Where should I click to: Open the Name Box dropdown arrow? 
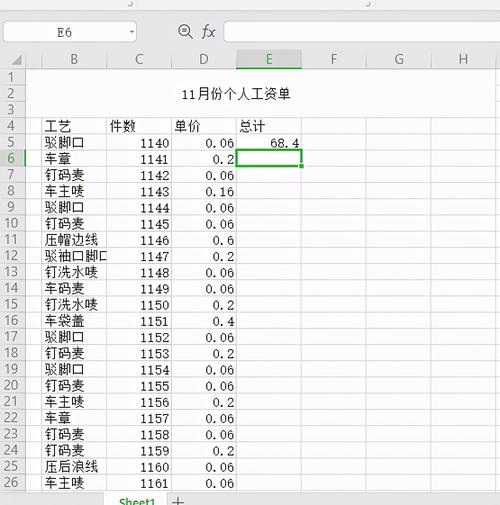point(132,32)
